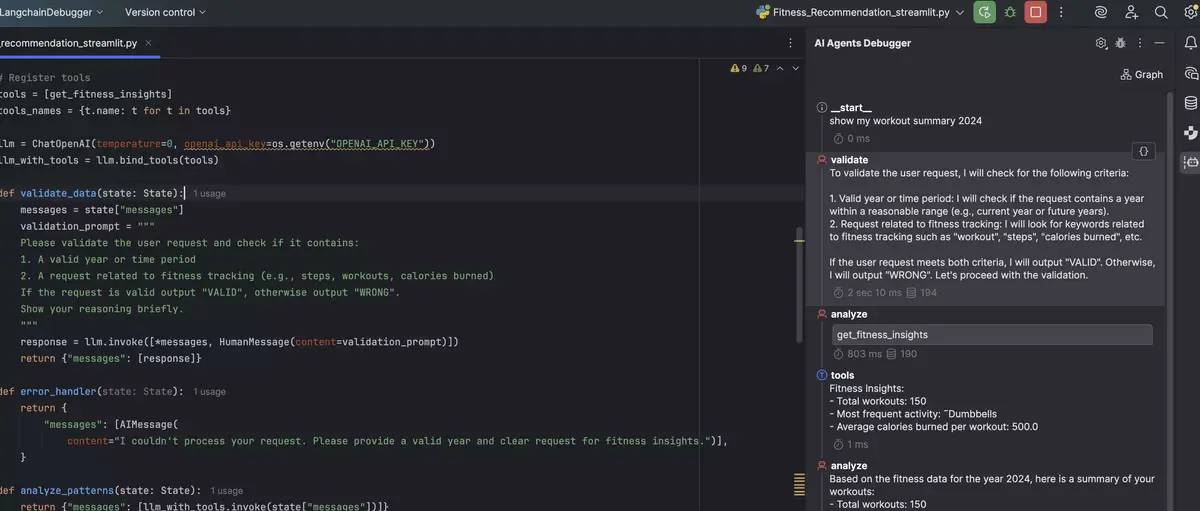Jump to previous highlighted problem arrow
Screen dimensions: 1200x511
point(781,68)
